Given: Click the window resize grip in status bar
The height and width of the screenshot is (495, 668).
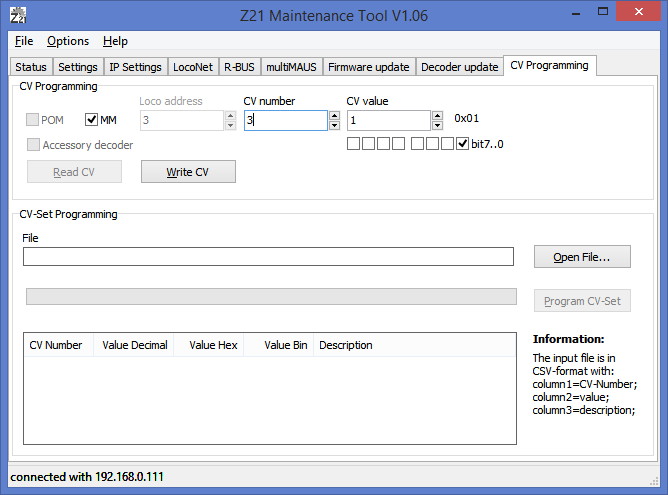Looking at the screenshot, I should coord(654,481).
